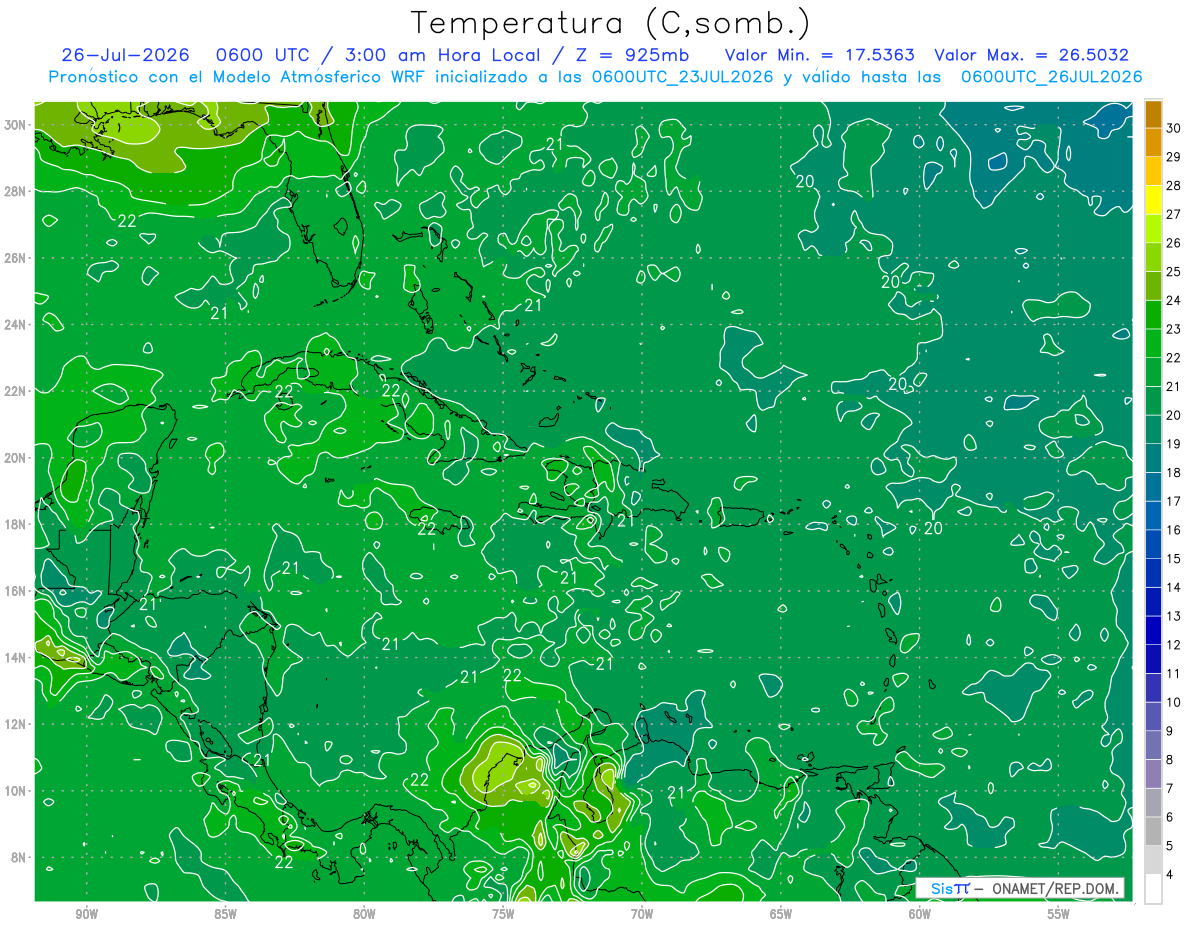
Task: Pick the teal segment between 18 and 19
Action: [x=1153, y=458]
